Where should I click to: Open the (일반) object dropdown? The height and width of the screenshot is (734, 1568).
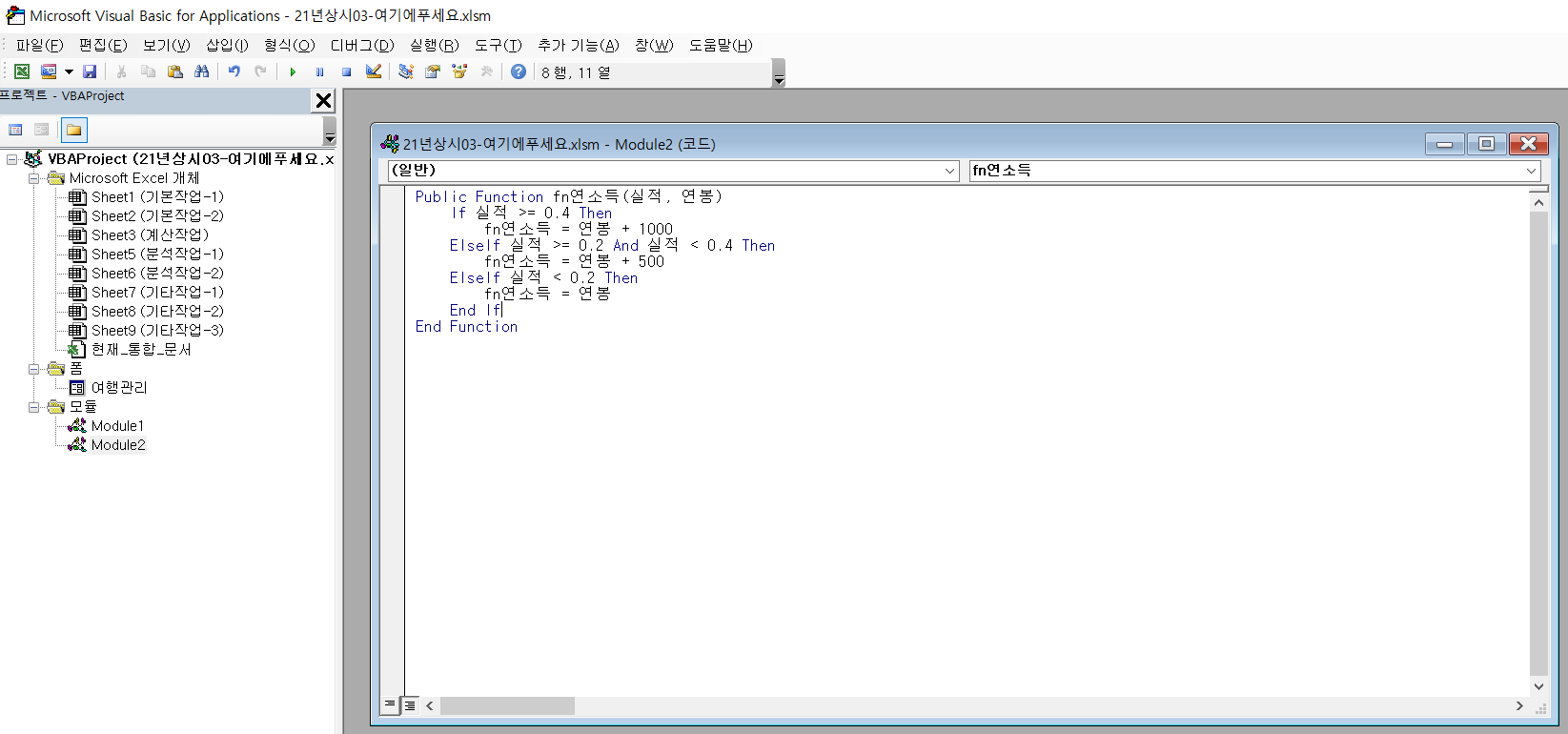click(949, 171)
